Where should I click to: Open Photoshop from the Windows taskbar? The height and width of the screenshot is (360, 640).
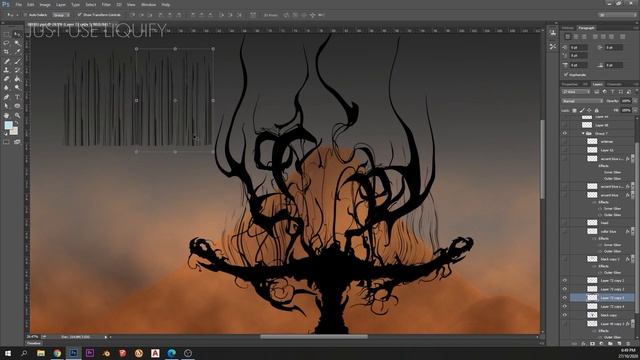[73, 353]
